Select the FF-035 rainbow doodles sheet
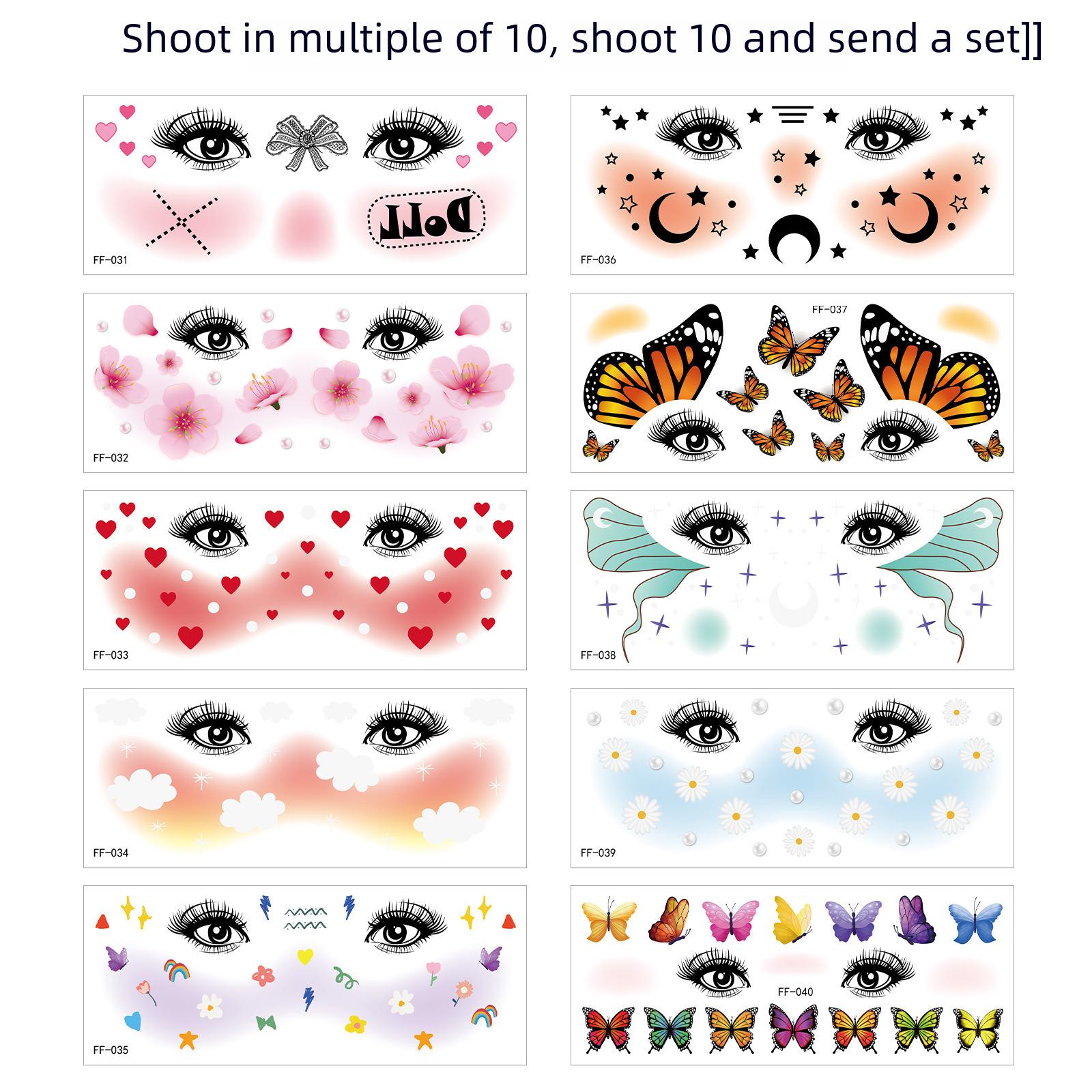The image size is (1092, 1092). 305,975
